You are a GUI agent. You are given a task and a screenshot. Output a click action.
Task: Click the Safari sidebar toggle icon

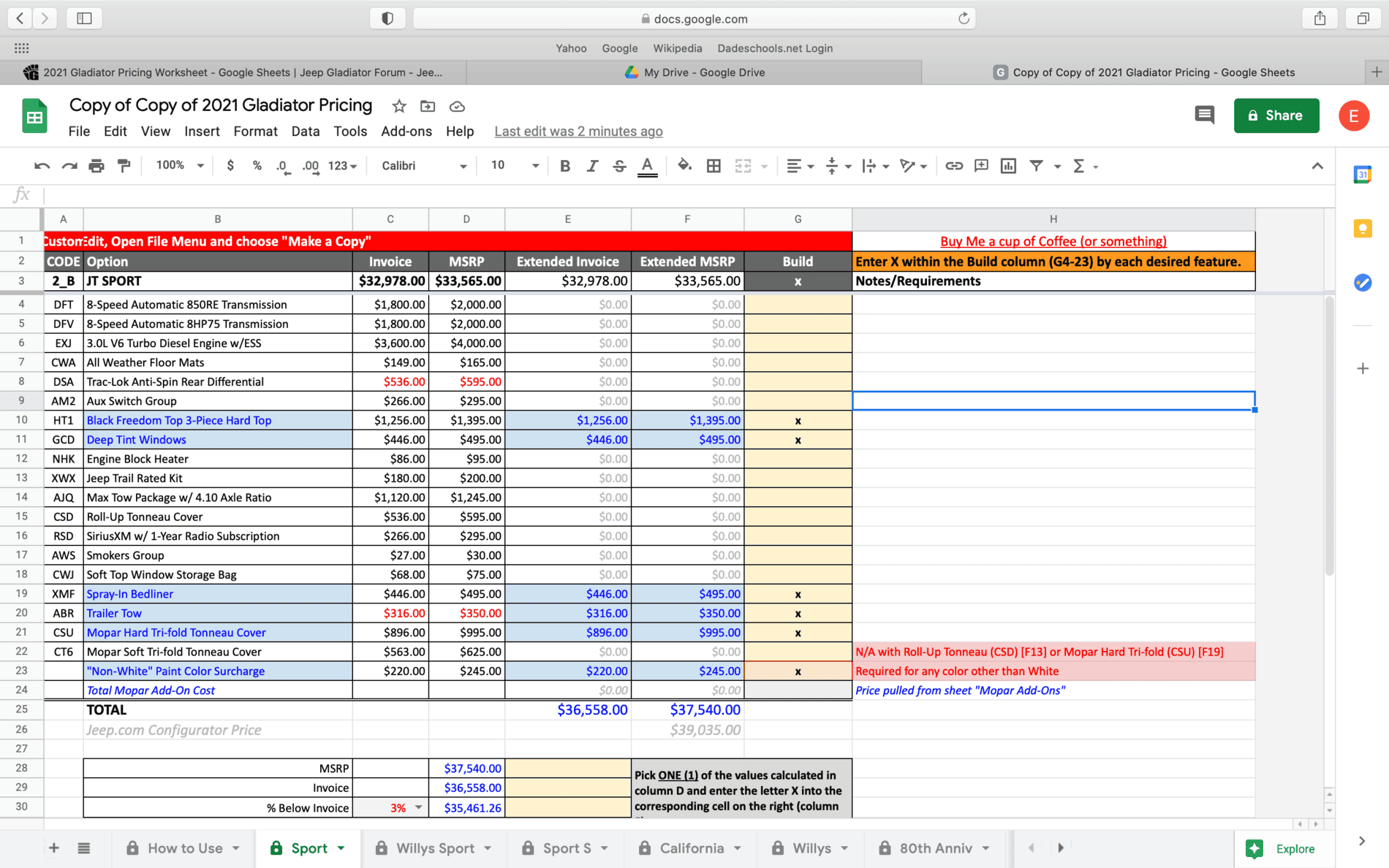click(x=84, y=18)
